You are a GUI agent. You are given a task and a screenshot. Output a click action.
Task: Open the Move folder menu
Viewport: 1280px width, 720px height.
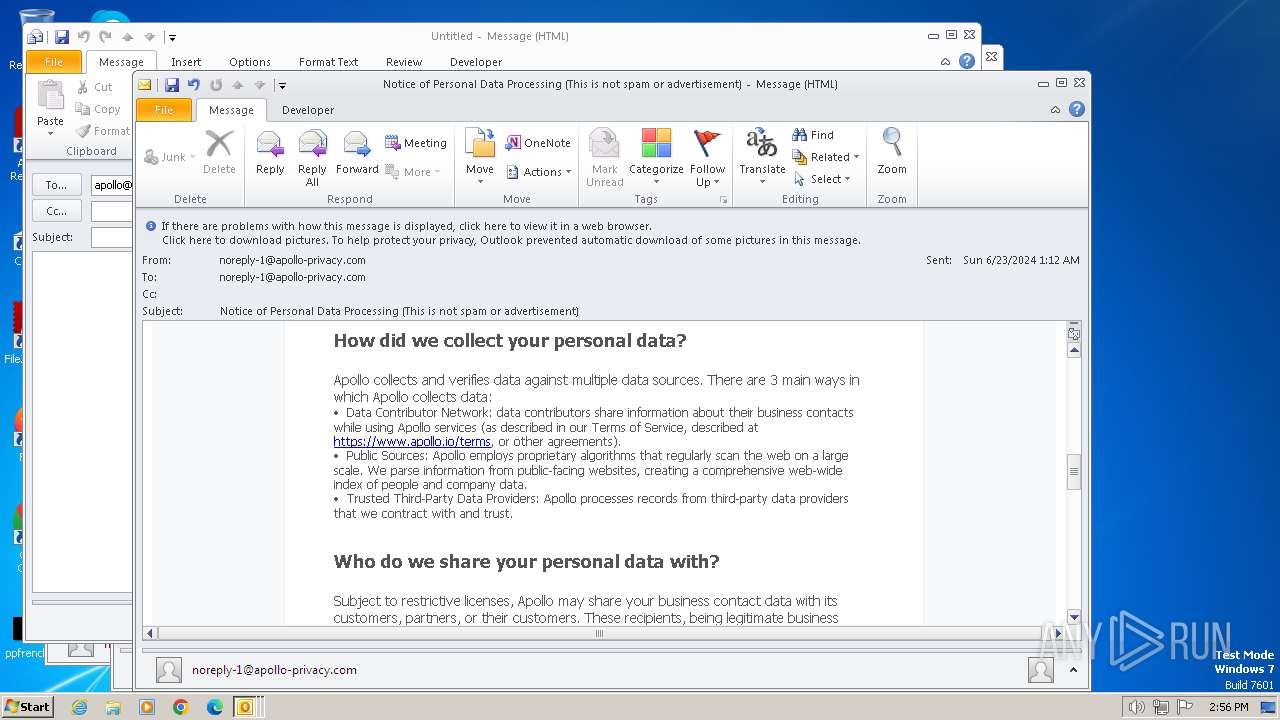point(480,156)
